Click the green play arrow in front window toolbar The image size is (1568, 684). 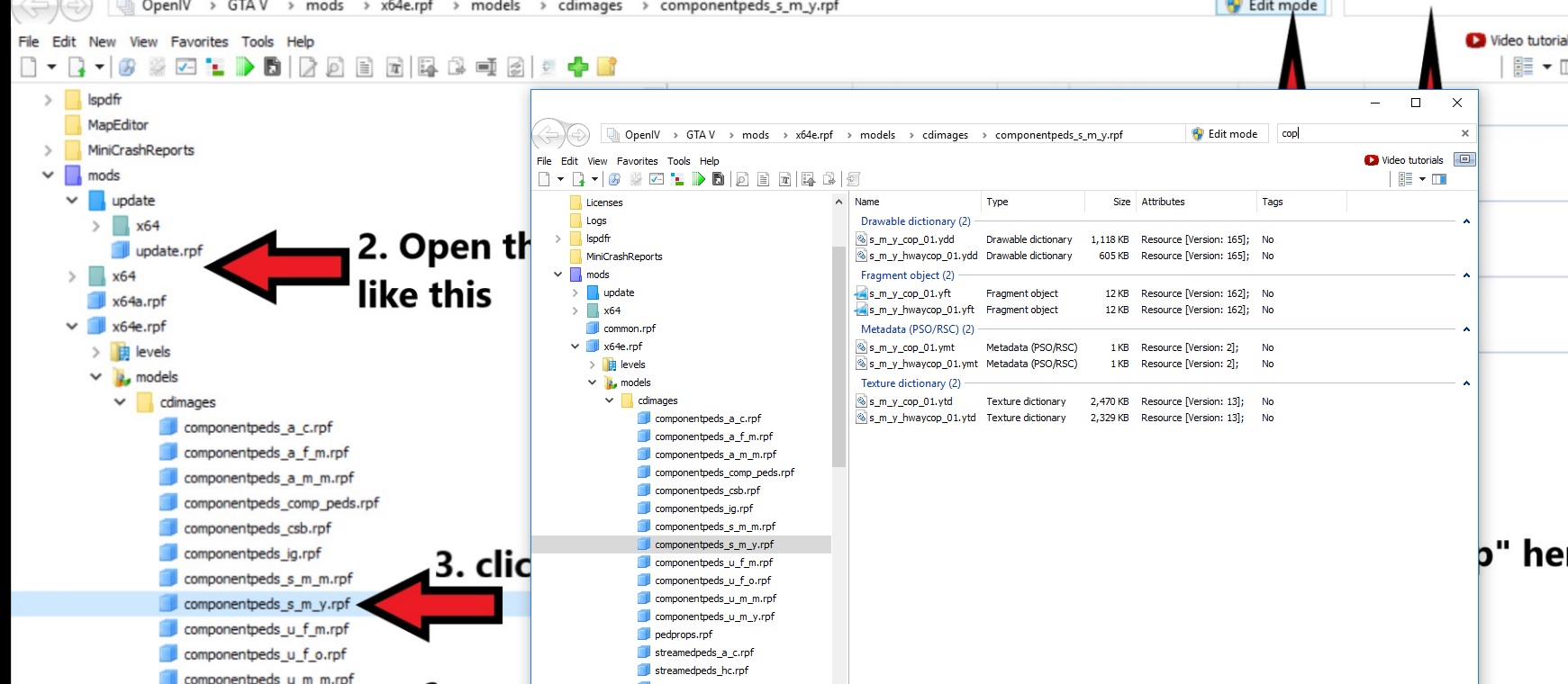click(698, 179)
